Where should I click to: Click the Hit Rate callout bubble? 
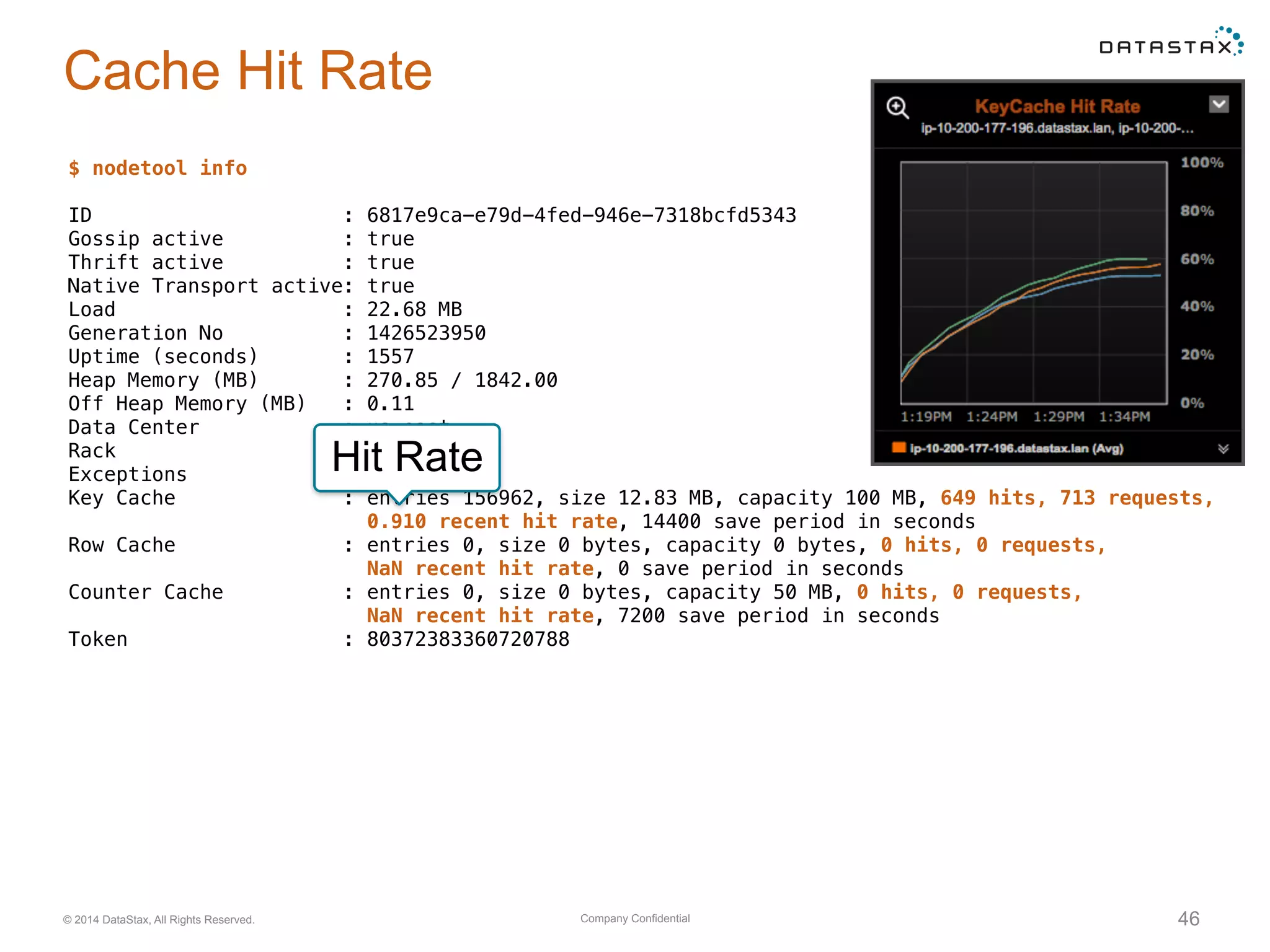click(x=407, y=457)
